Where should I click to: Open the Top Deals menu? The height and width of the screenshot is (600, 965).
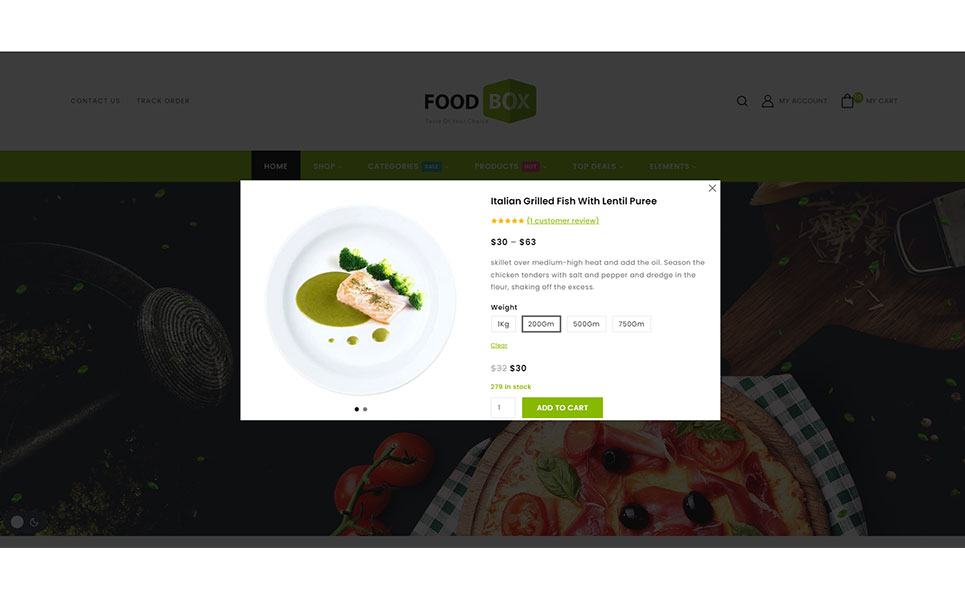click(x=598, y=167)
